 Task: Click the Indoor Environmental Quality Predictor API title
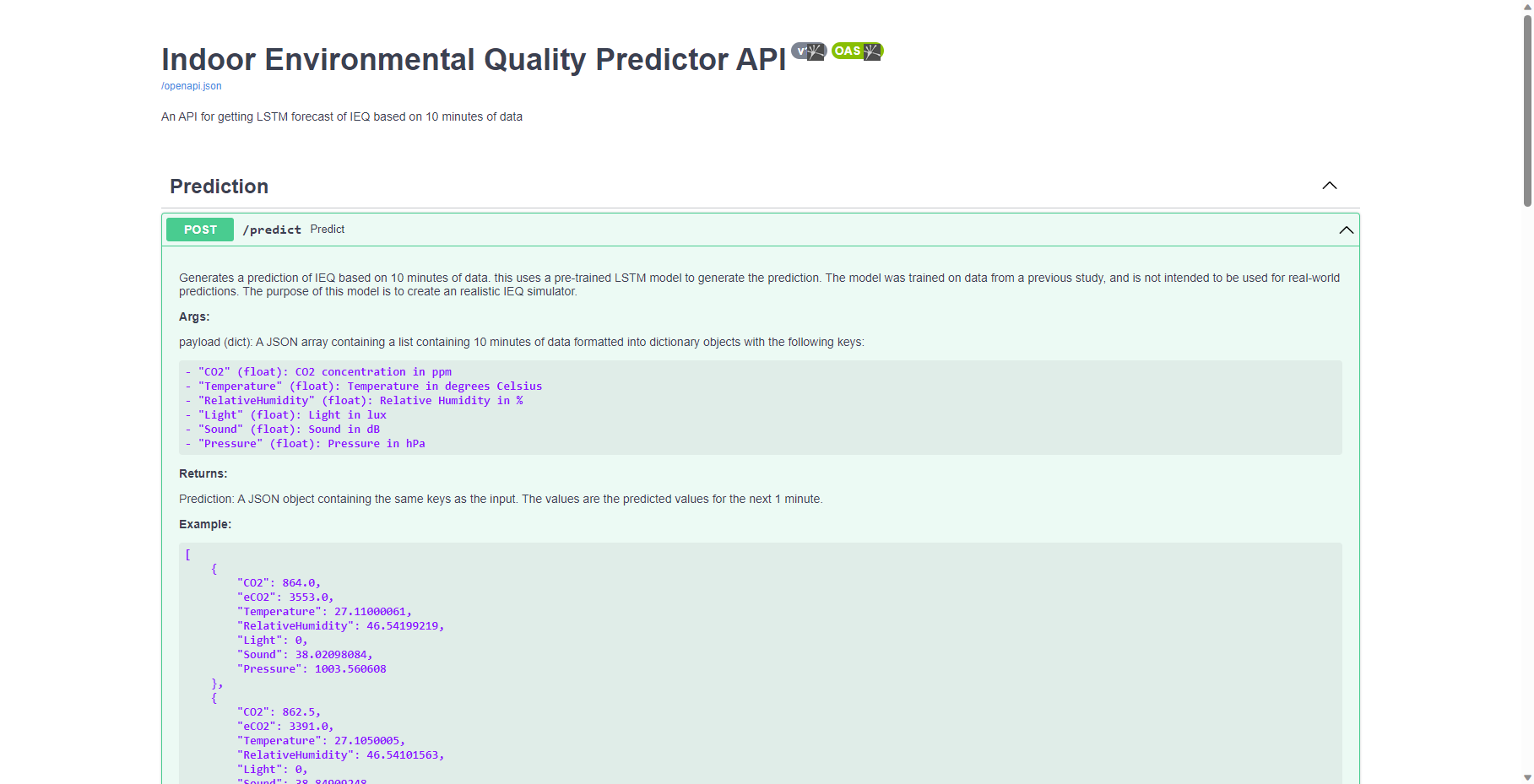click(x=474, y=59)
